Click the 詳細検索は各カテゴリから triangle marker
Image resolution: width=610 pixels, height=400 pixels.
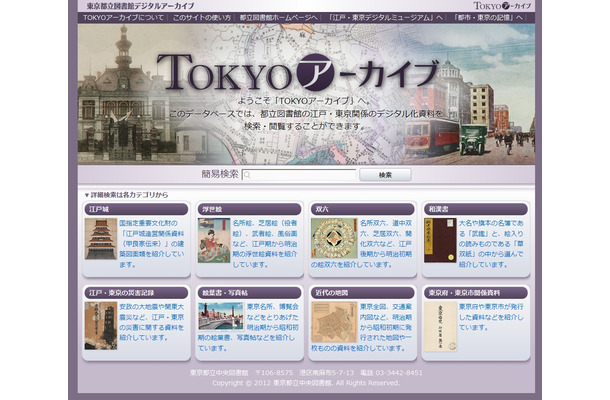87,195
